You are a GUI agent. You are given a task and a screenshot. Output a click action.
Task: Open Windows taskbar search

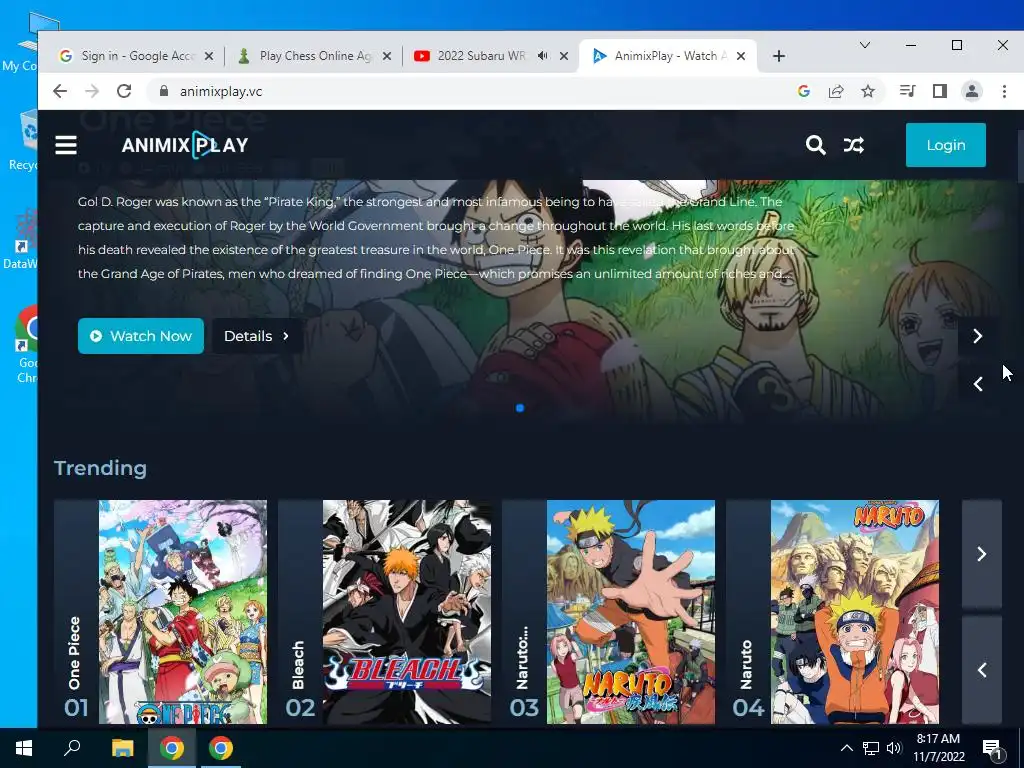pyautogui.click(x=72, y=748)
